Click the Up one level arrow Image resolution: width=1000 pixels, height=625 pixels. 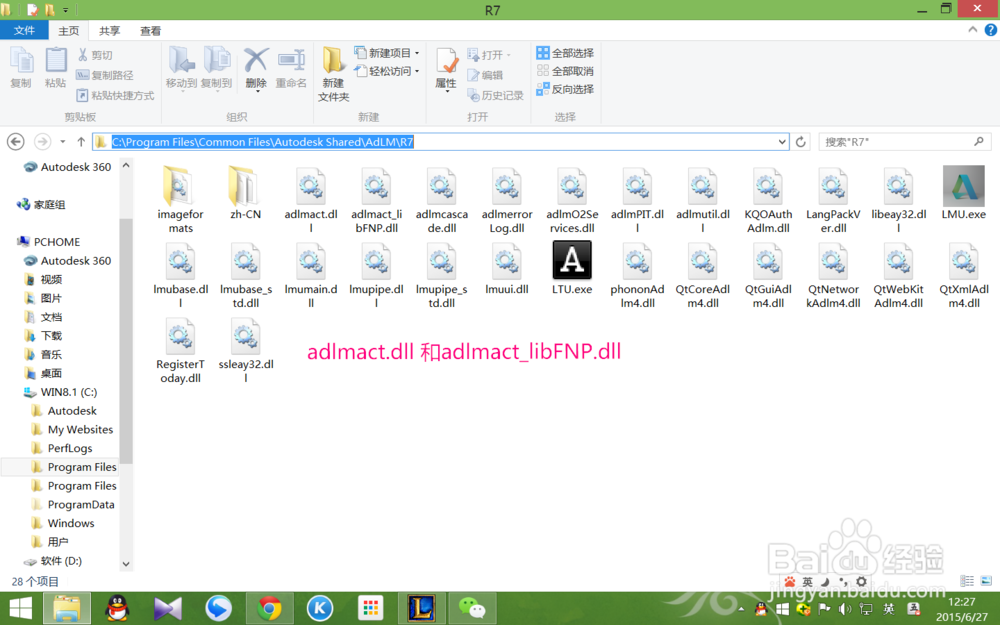[x=81, y=142]
